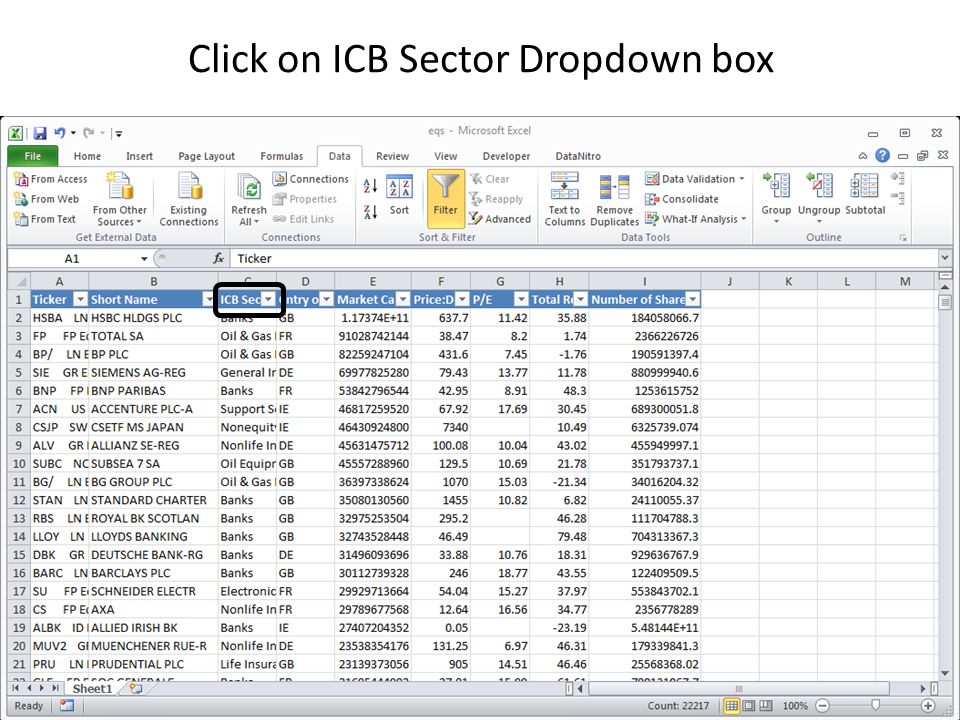Click the Undo arrow icon
The image size is (960, 720).
click(x=59, y=133)
